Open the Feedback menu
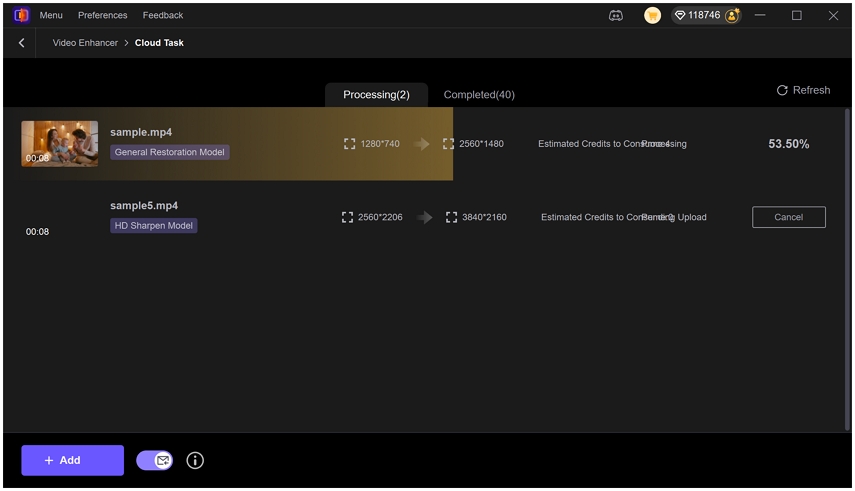 coord(163,15)
